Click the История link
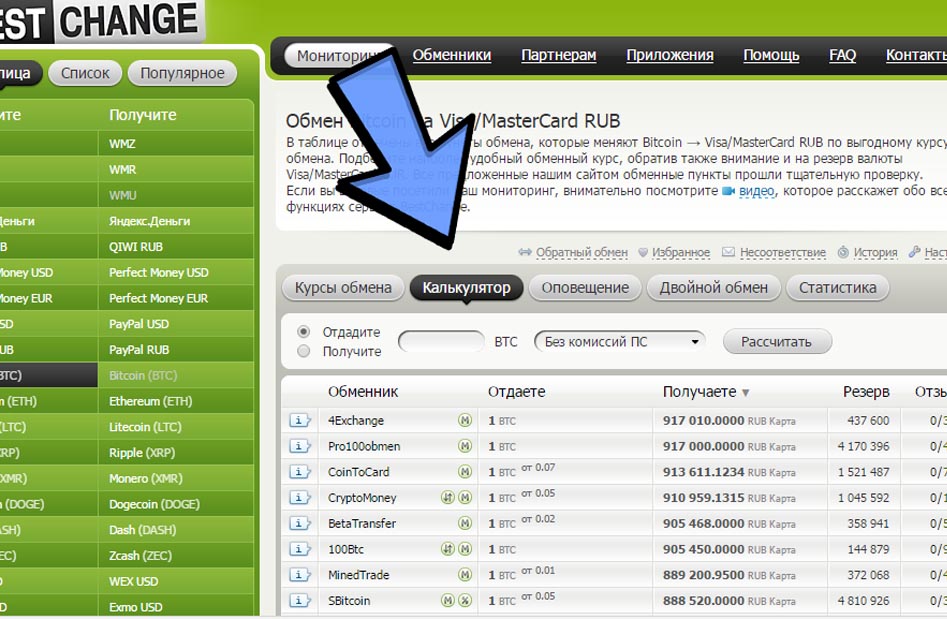The height and width of the screenshot is (619, 947). [x=876, y=252]
